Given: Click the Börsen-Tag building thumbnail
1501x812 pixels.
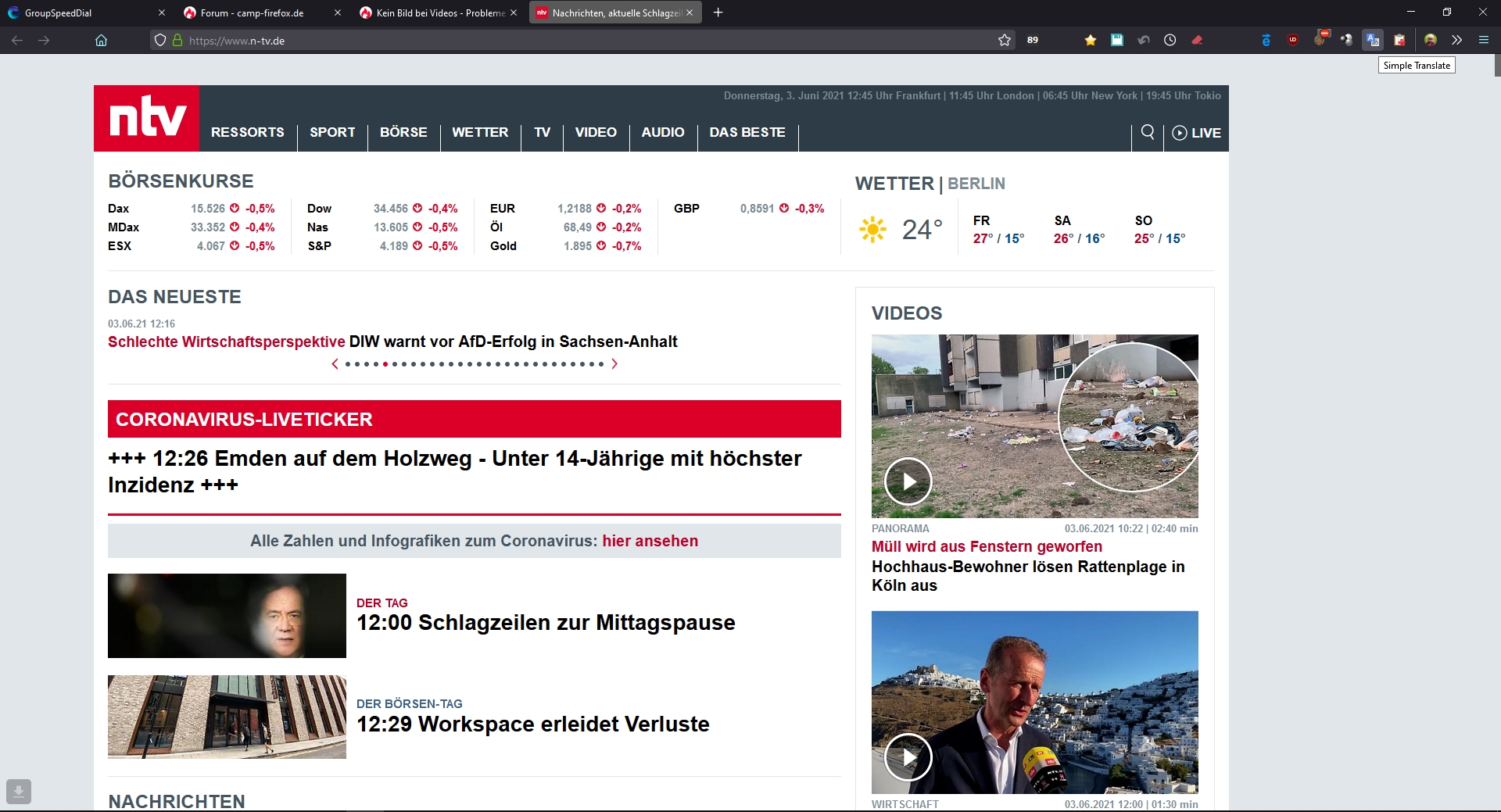Looking at the screenshot, I should 227,717.
